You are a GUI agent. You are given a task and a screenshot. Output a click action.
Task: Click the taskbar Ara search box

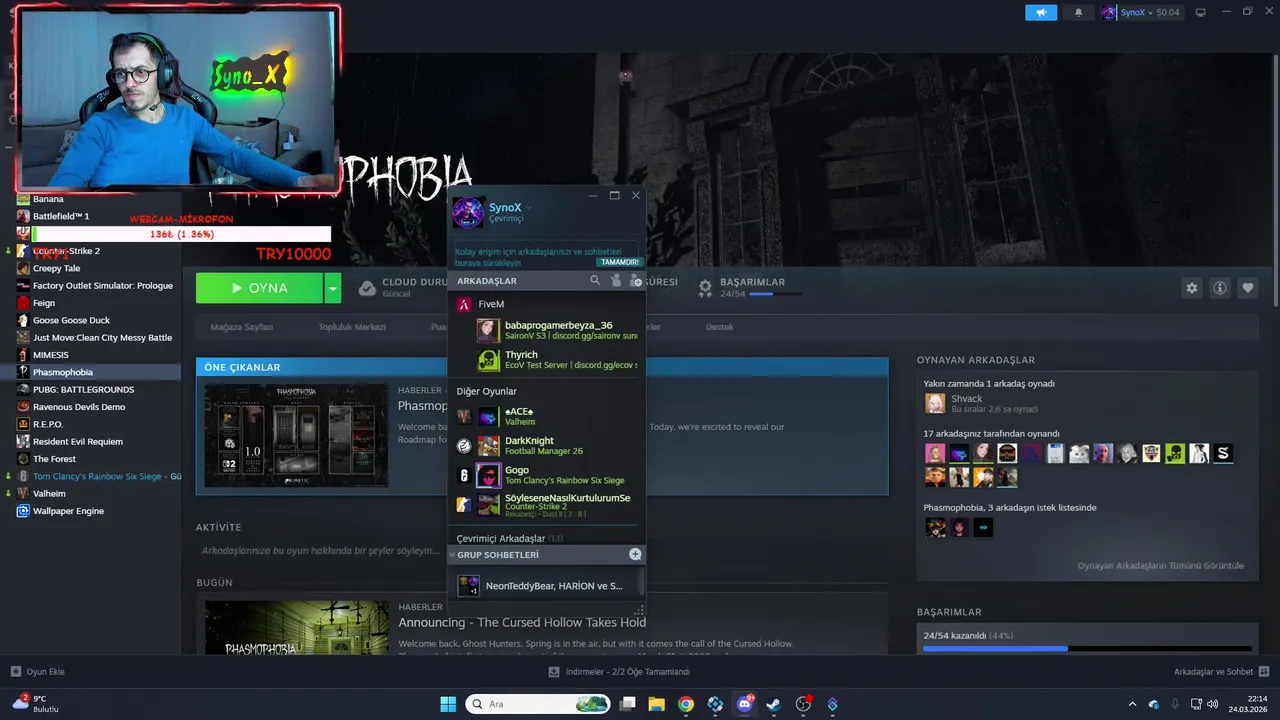click(x=538, y=704)
